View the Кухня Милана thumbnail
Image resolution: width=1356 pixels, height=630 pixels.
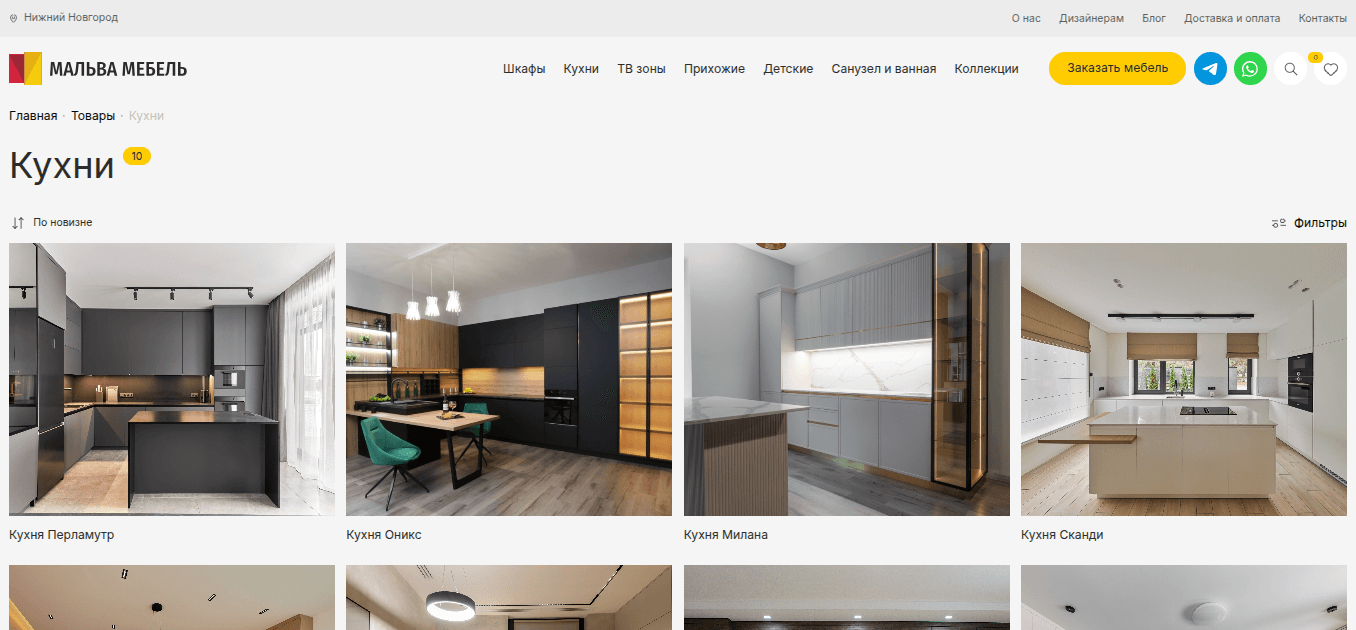846,379
